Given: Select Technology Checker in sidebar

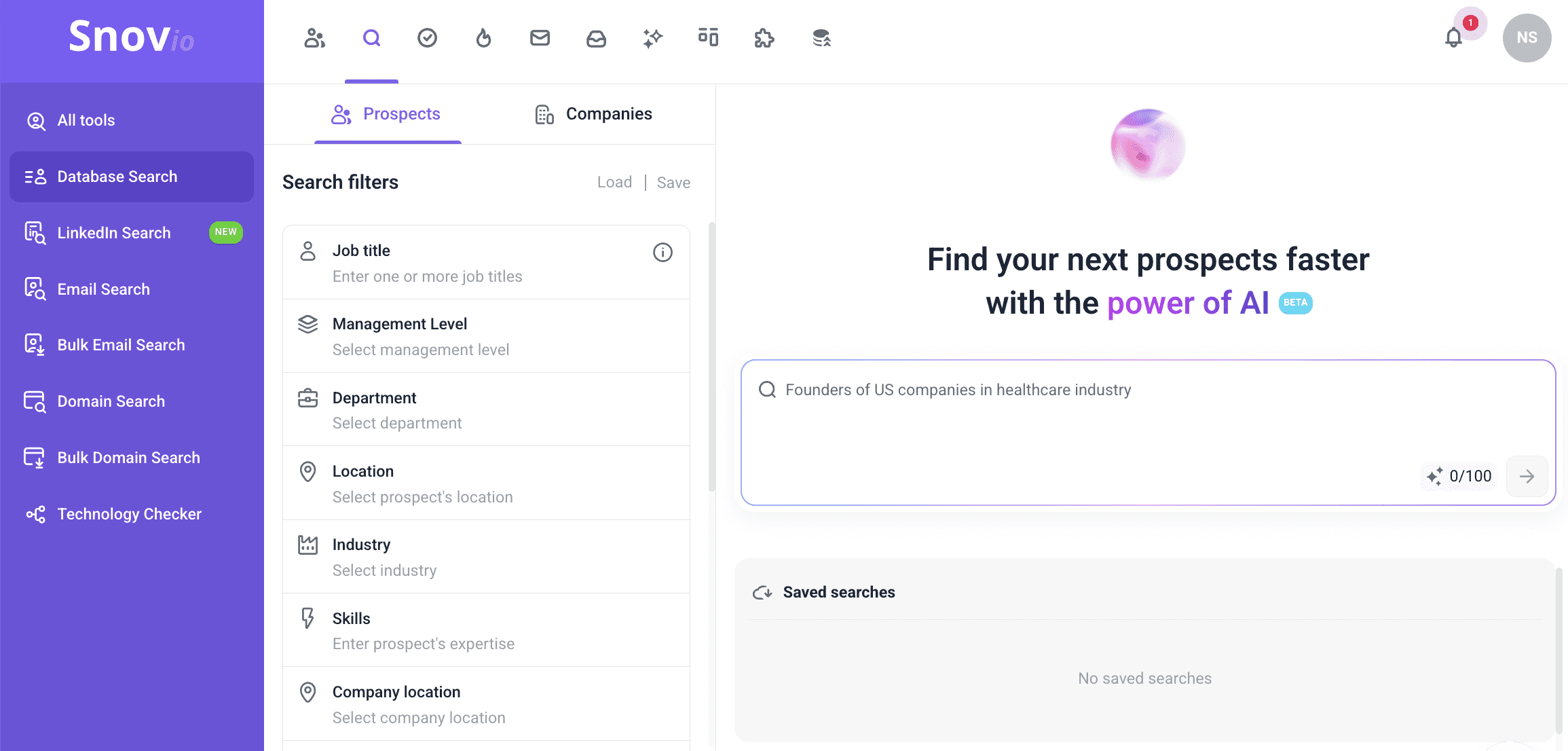Looking at the screenshot, I should click(x=129, y=514).
